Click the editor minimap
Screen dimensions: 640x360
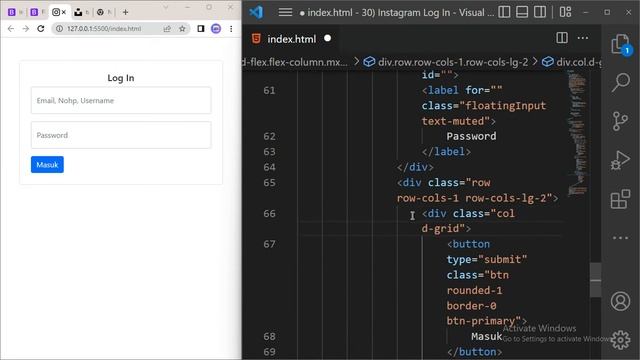(x=577, y=132)
